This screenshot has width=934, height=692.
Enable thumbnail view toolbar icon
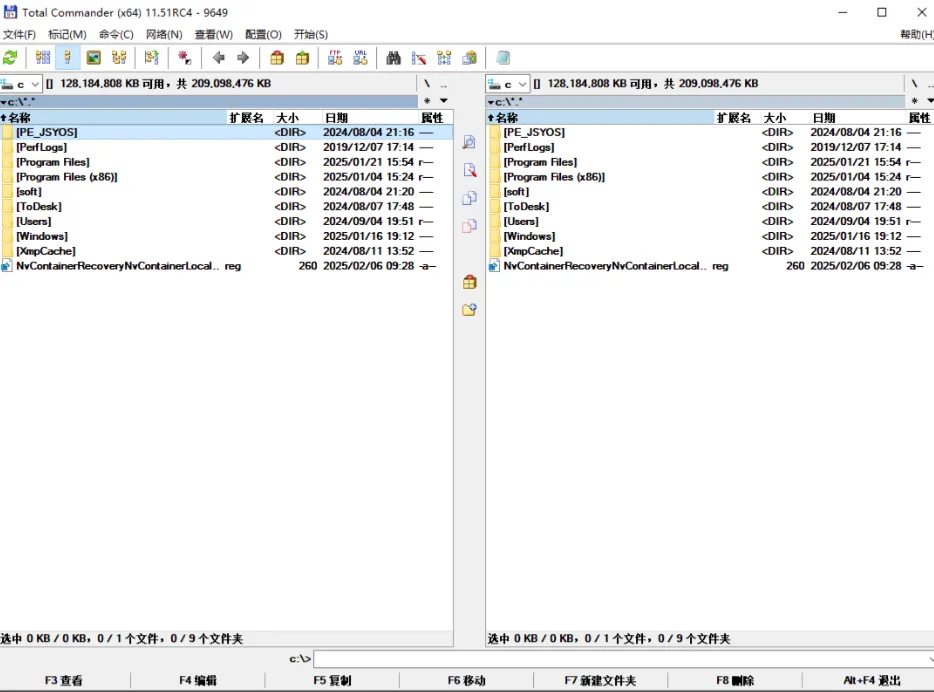(x=94, y=58)
